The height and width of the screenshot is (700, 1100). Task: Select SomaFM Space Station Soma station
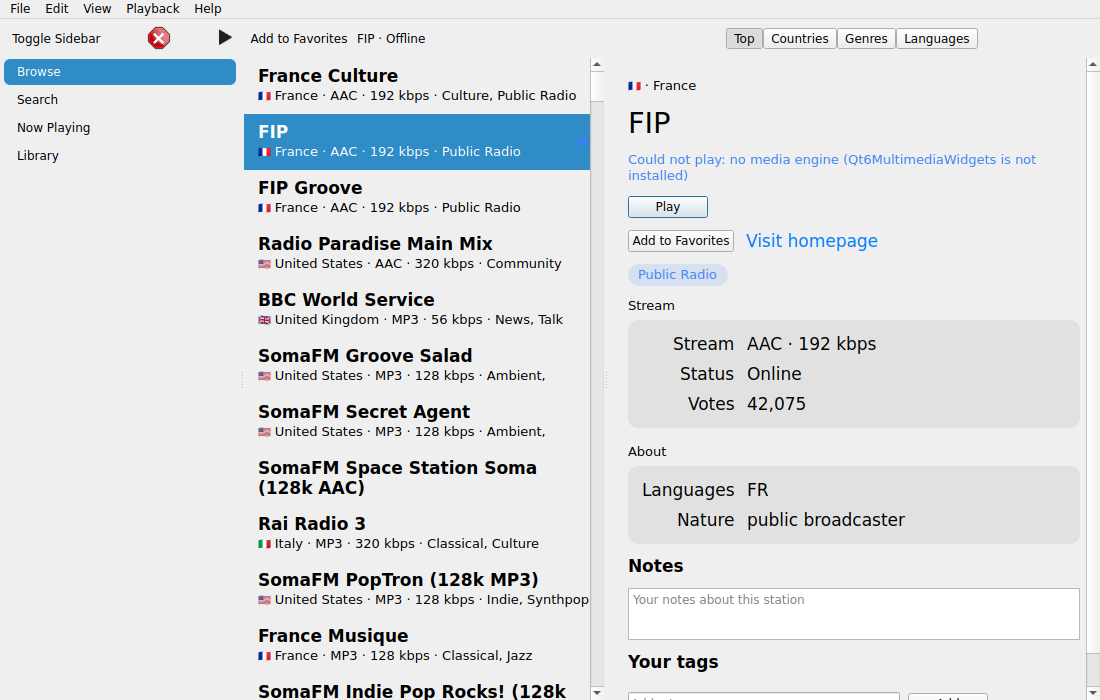(x=417, y=478)
